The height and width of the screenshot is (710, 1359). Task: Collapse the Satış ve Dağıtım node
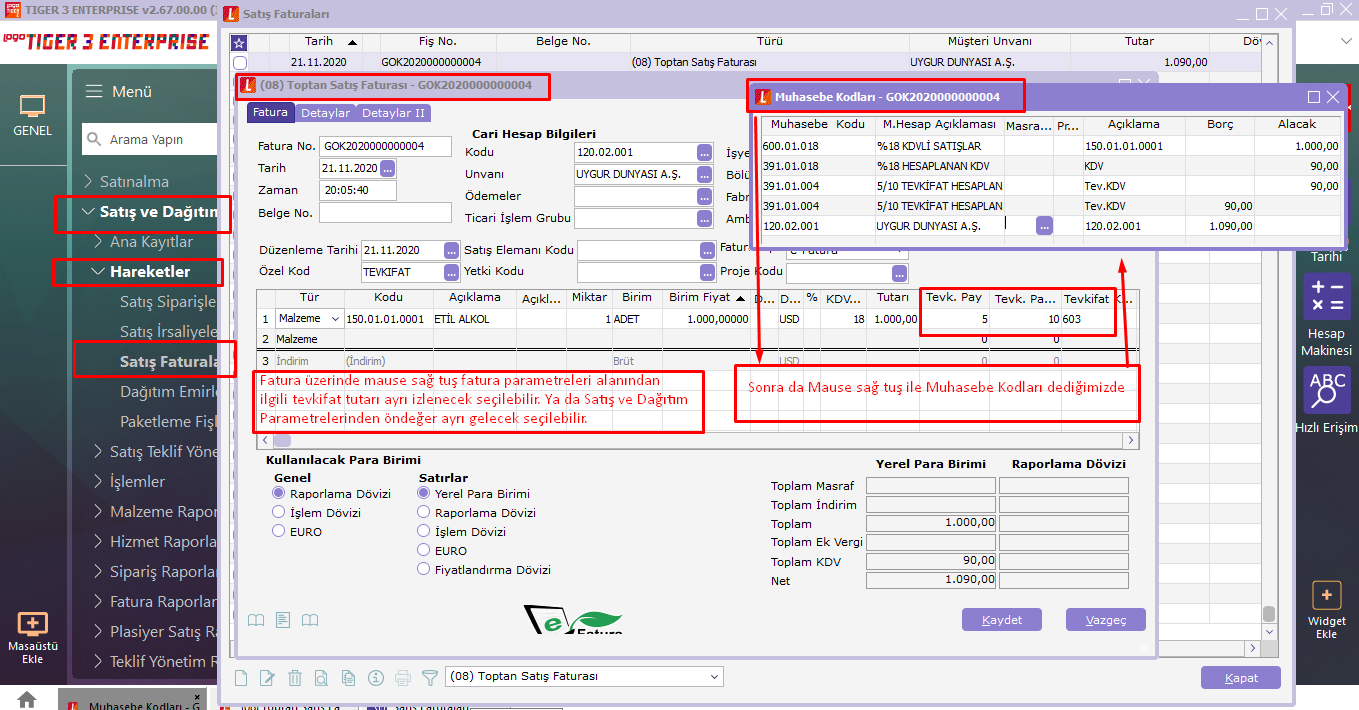pos(88,212)
